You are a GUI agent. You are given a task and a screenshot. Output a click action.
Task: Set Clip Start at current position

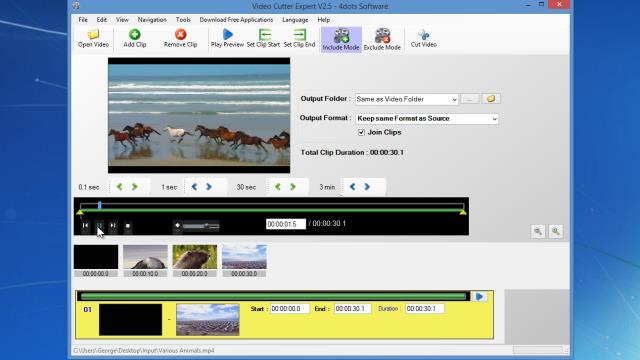click(263, 39)
